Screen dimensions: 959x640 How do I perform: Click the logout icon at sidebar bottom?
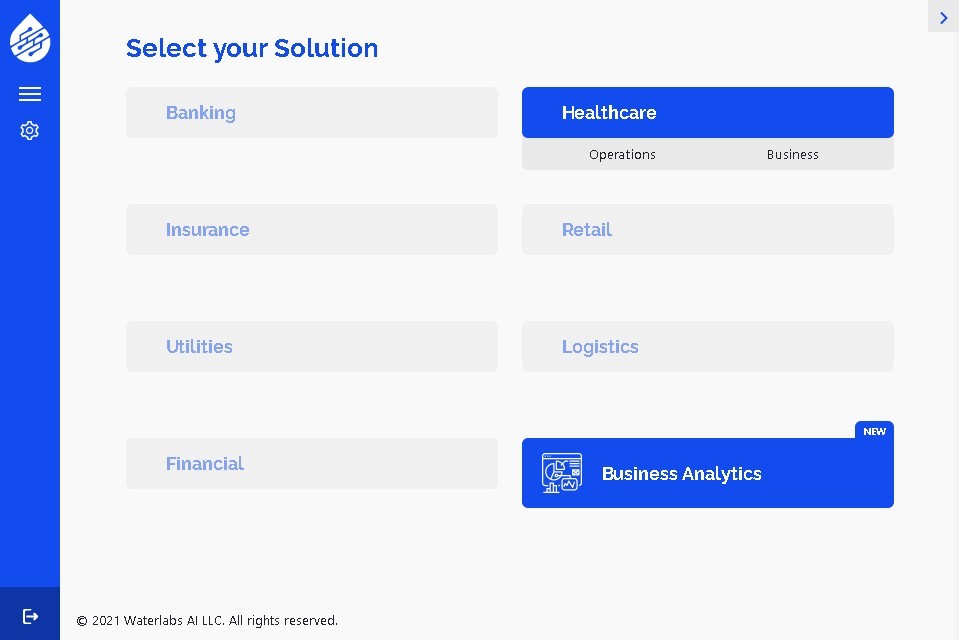pos(30,615)
